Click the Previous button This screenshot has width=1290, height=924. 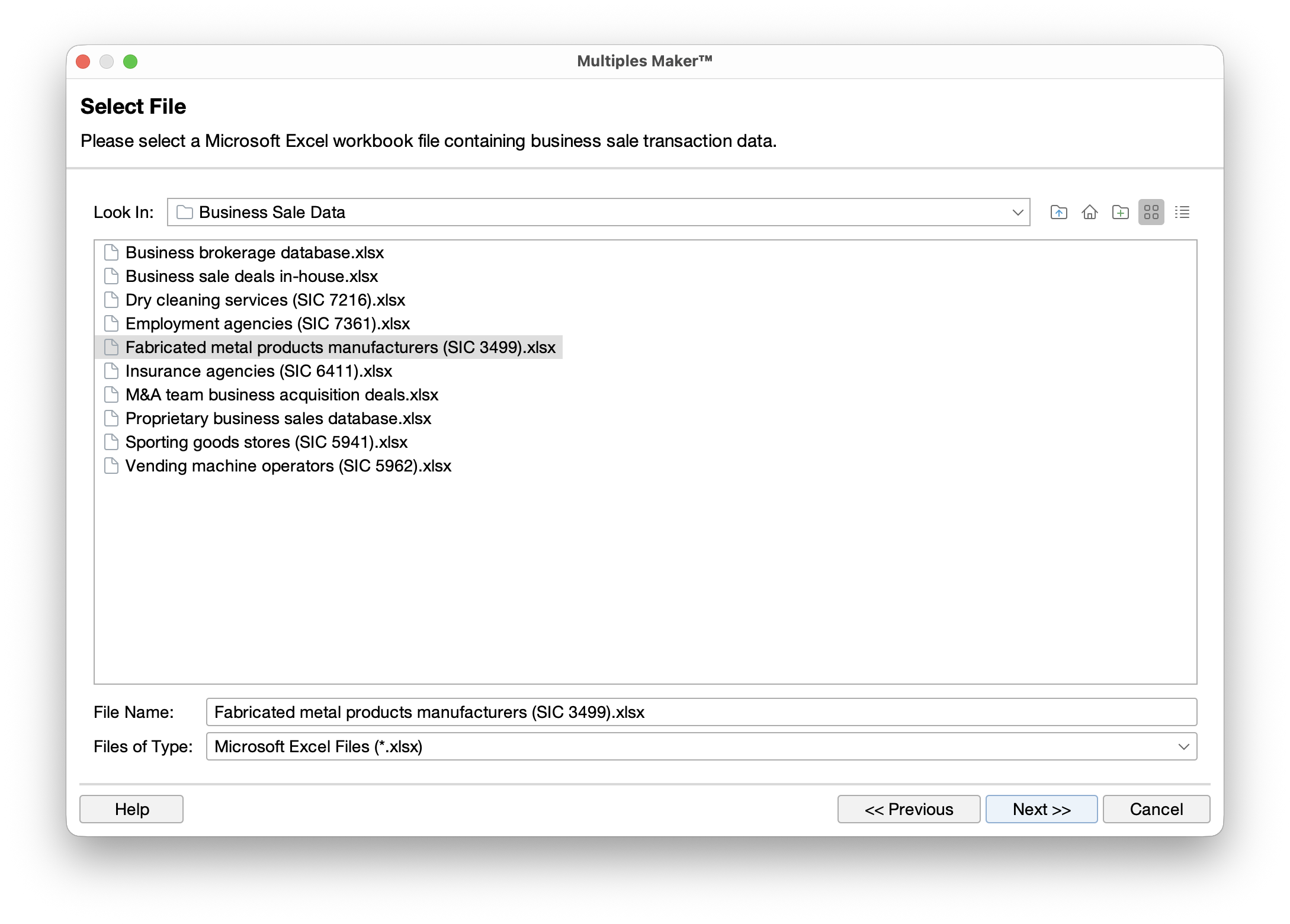pyautogui.click(x=909, y=809)
